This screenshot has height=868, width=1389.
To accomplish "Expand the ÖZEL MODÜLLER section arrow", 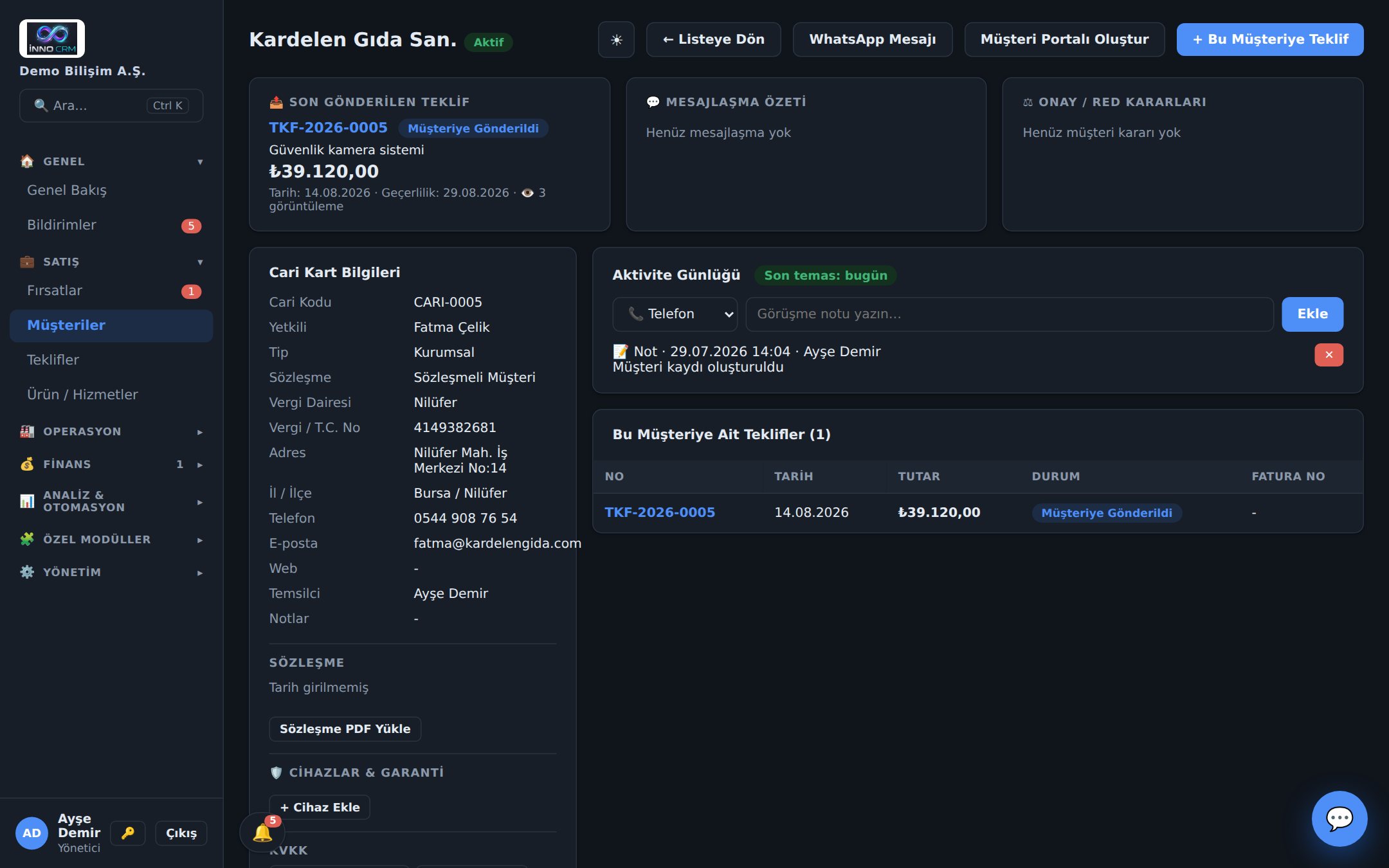I will click(200, 540).
